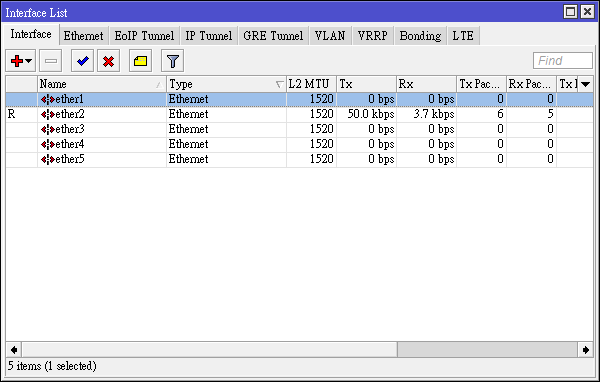Click the right arrow of horizontal scrollbar
Image resolution: width=600 pixels, height=382 pixels.
[x=585, y=349]
